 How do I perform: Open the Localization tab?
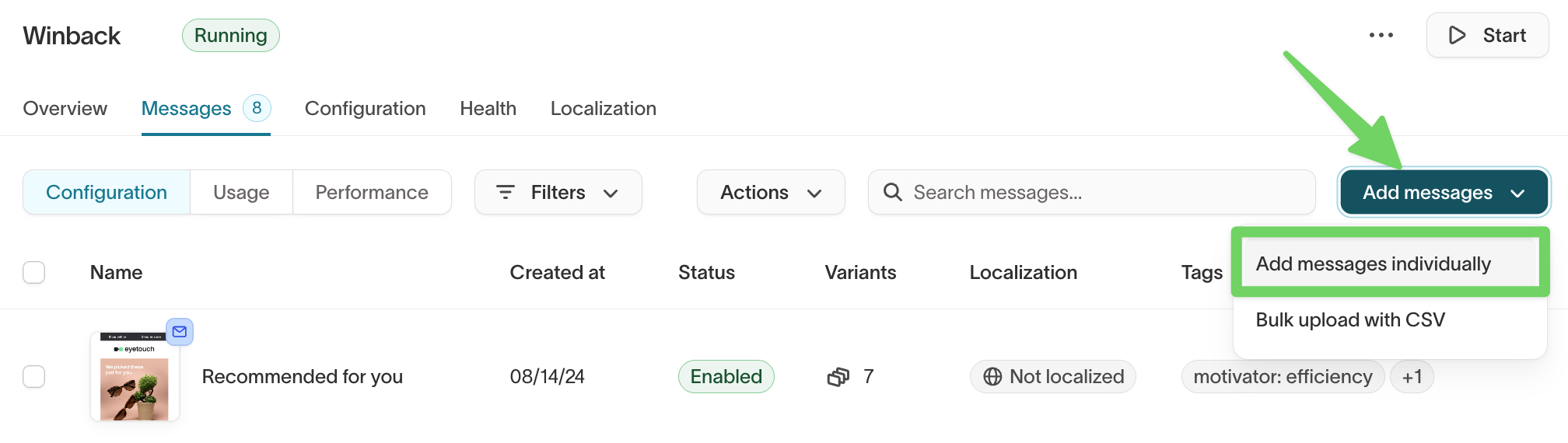click(603, 109)
